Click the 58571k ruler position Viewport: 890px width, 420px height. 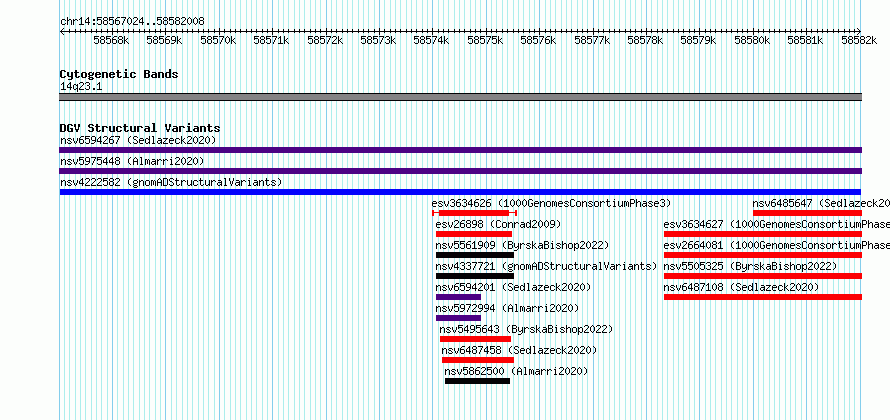click(271, 40)
